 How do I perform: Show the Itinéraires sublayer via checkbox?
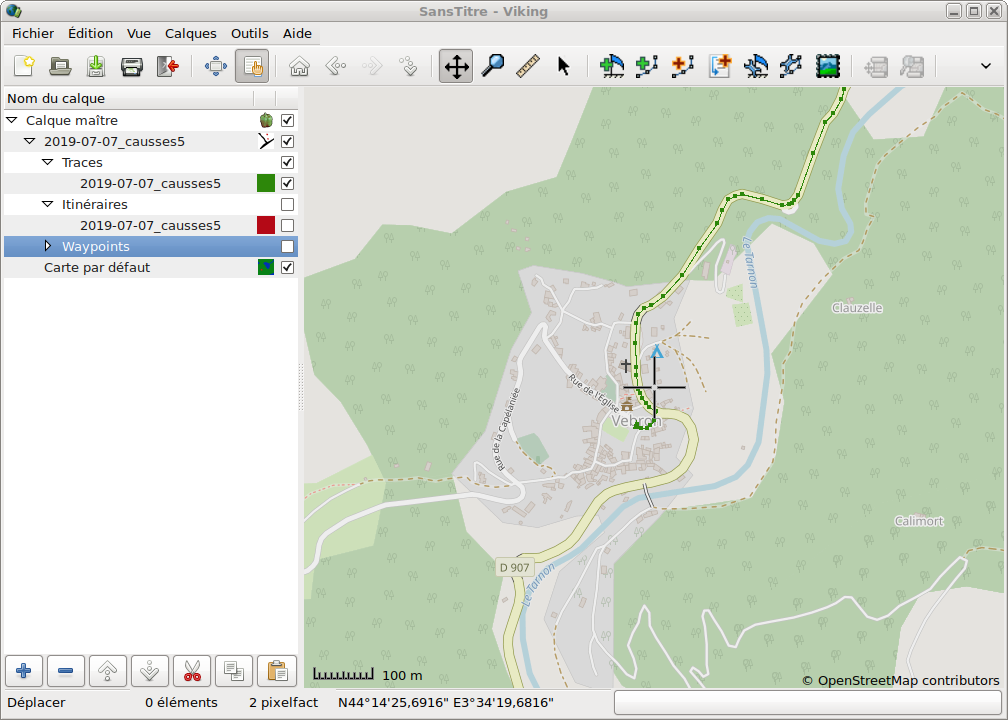(x=288, y=204)
